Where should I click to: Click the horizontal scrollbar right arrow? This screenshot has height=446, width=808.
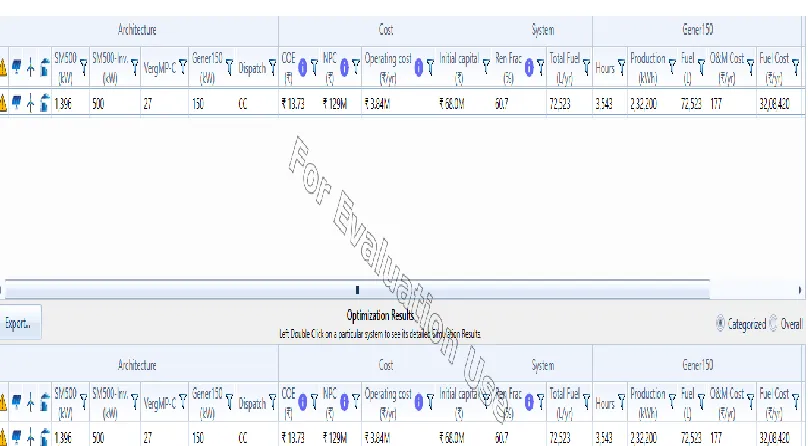pyautogui.click(x=800, y=290)
